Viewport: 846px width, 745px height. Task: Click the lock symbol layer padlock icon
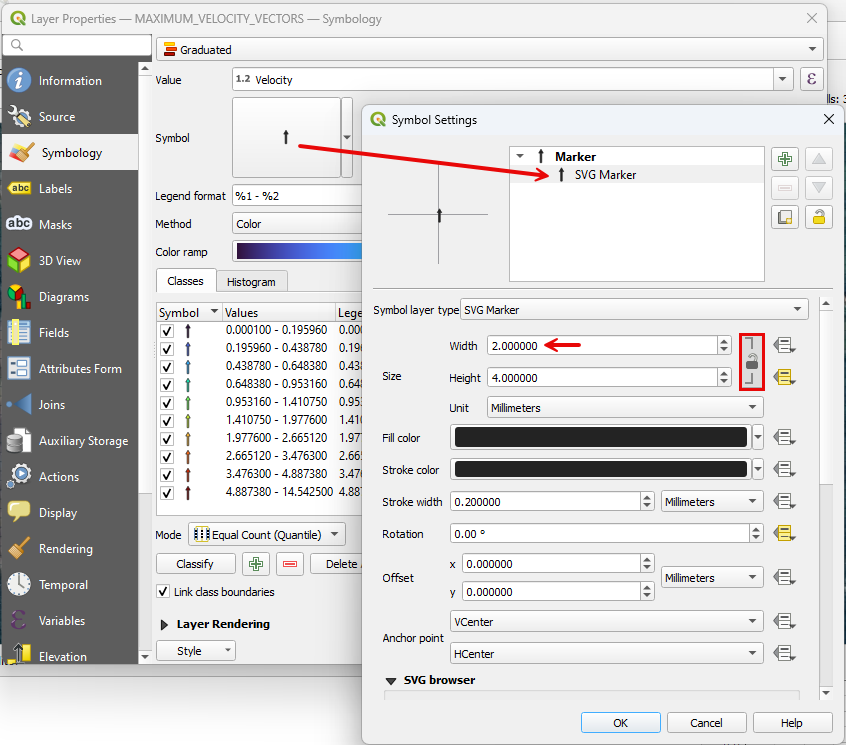819,217
